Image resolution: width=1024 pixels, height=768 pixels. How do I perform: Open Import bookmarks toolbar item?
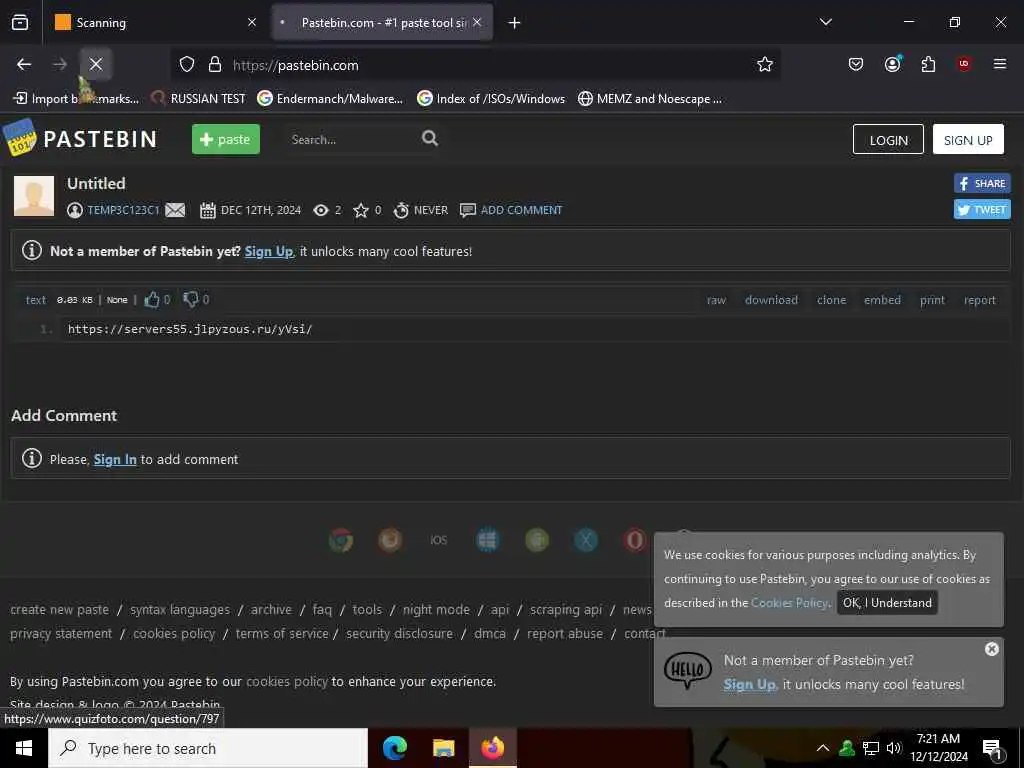(x=76, y=99)
